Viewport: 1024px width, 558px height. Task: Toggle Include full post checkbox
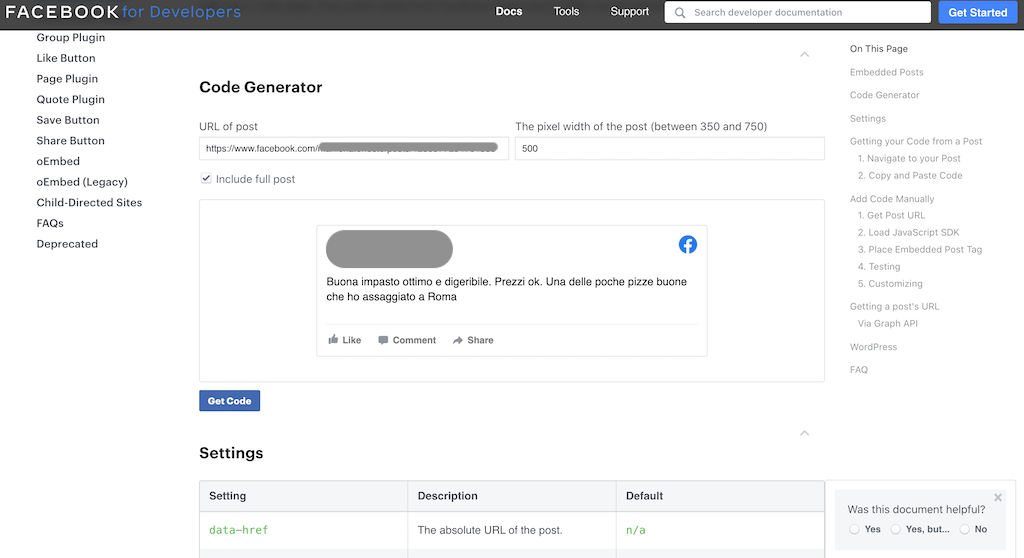[206, 178]
